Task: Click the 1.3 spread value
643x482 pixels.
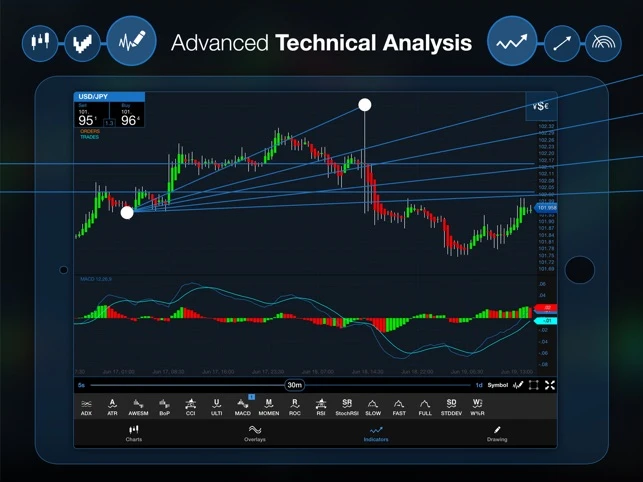Action: [x=109, y=123]
